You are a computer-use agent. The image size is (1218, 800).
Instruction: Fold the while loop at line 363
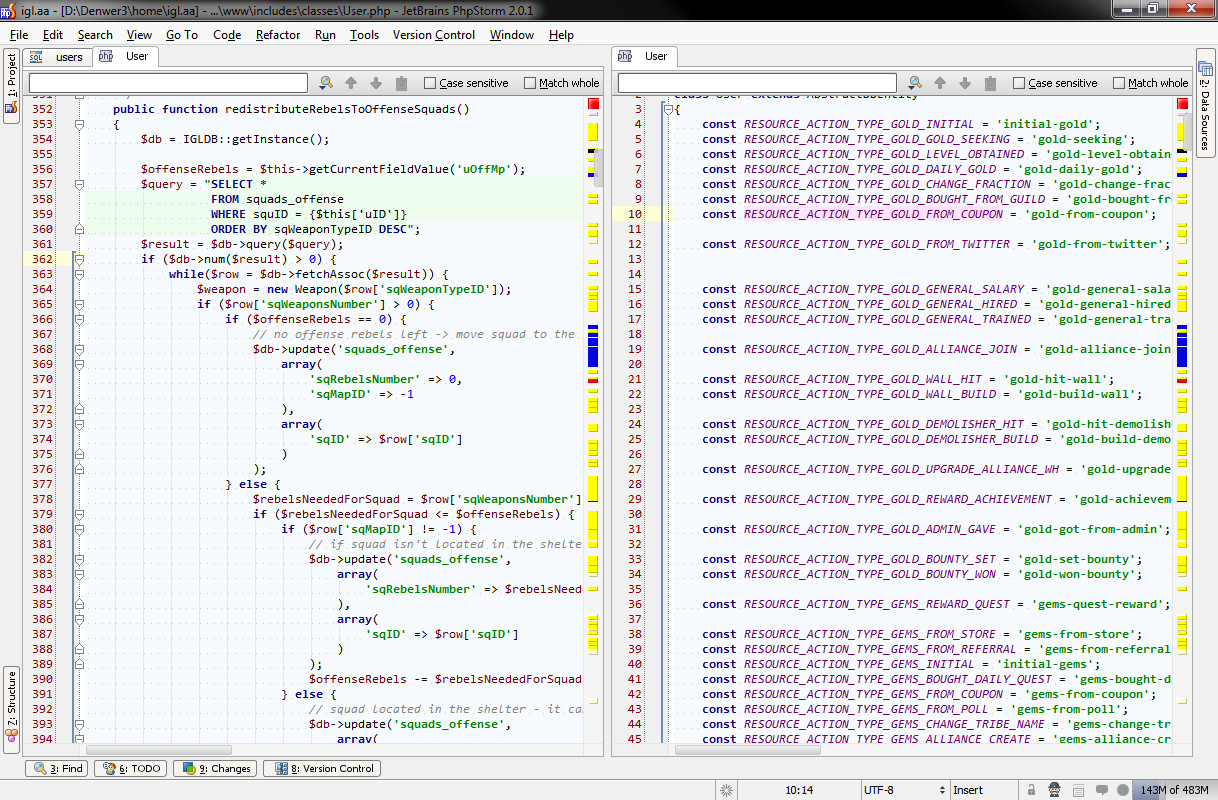click(x=79, y=274)
